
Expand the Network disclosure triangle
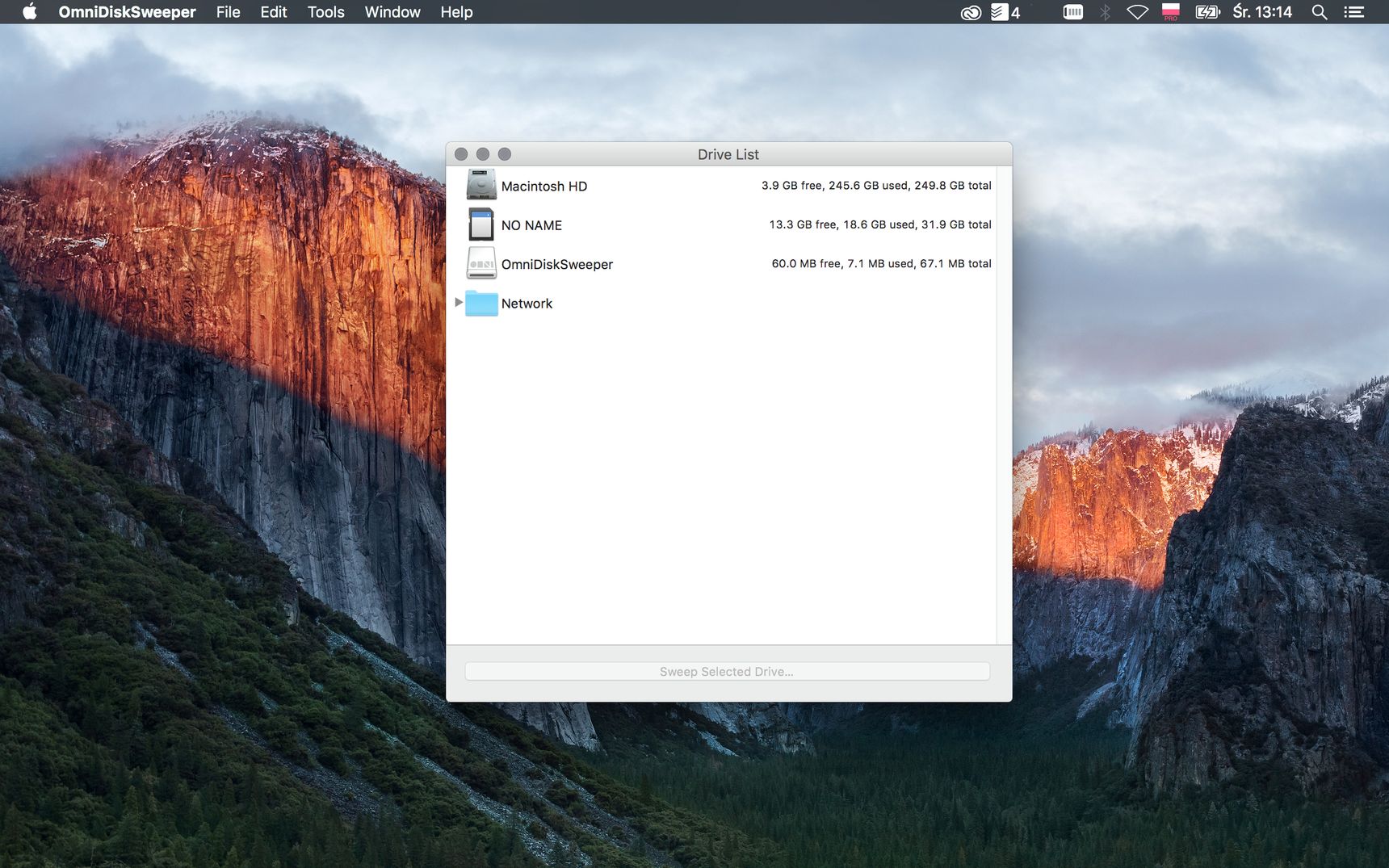tap(458, 302)
